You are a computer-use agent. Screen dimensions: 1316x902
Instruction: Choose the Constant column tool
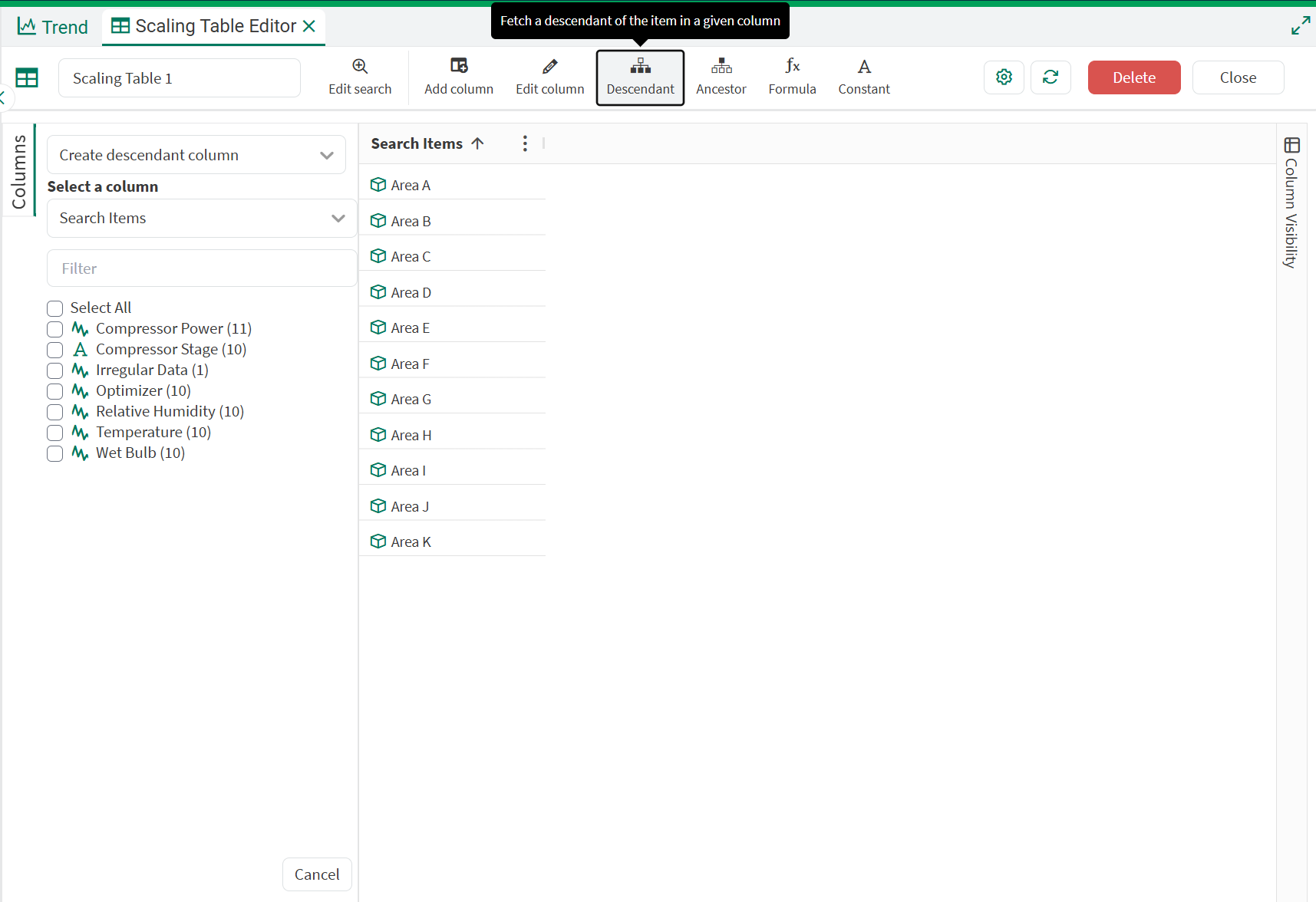[x=864, y=67]
